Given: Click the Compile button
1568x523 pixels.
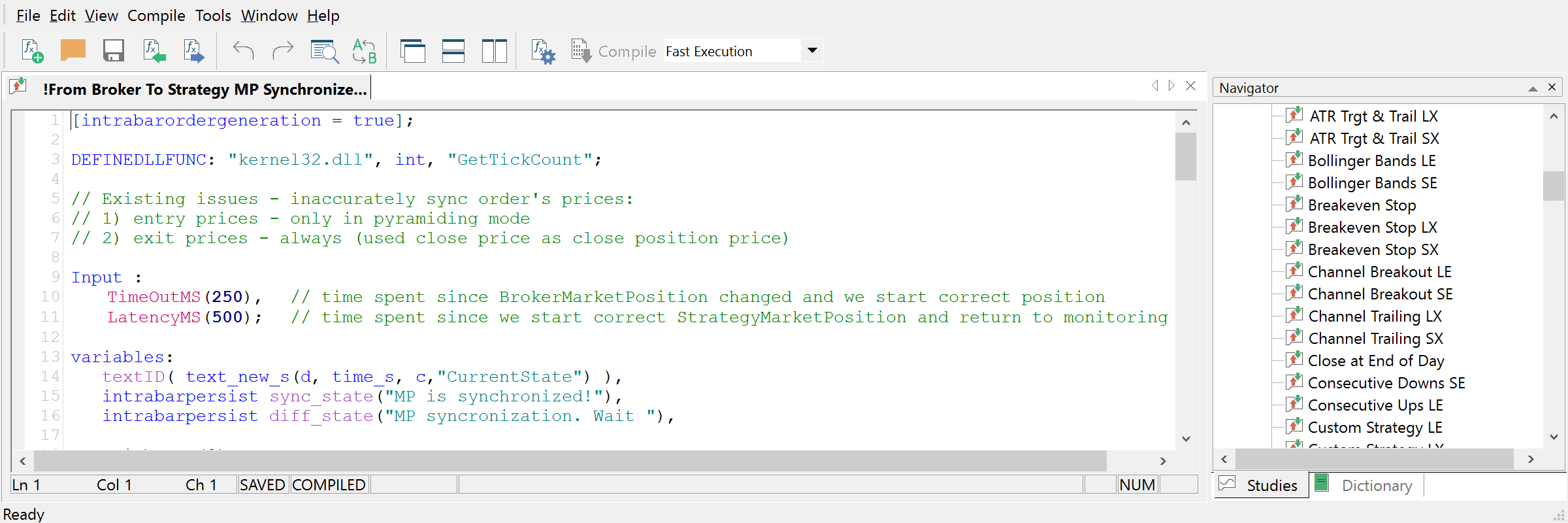Looking at the screenshot, I should tap(613, 51).
